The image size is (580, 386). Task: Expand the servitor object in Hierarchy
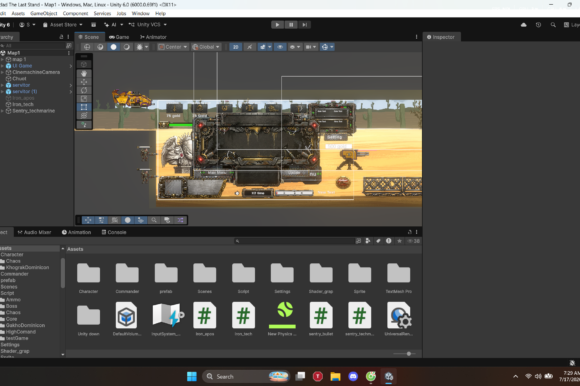point(3,85)
